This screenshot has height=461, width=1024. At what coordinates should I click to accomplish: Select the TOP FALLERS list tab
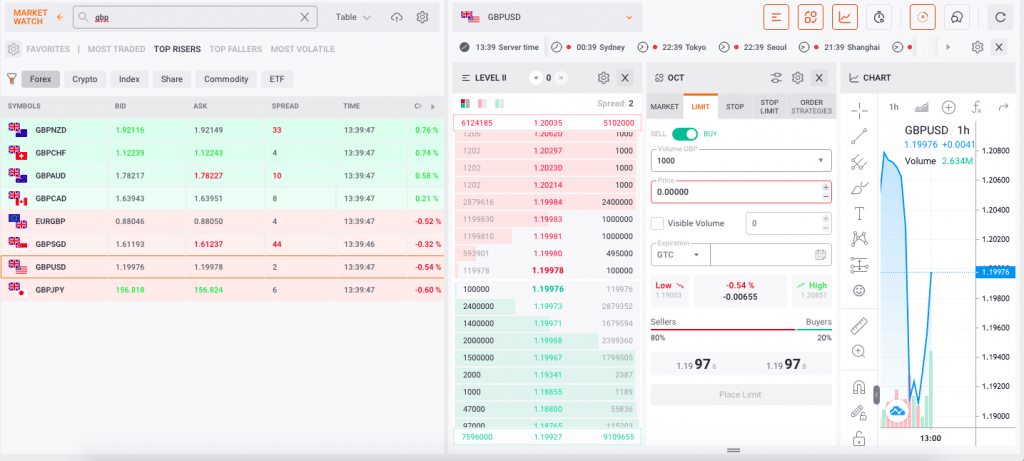(x=236, y=49)
